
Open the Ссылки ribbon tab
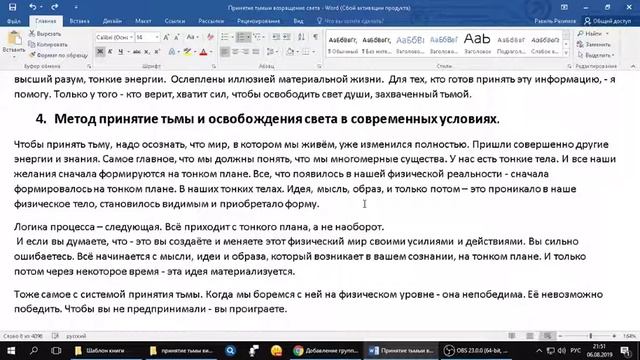(175, 21)
